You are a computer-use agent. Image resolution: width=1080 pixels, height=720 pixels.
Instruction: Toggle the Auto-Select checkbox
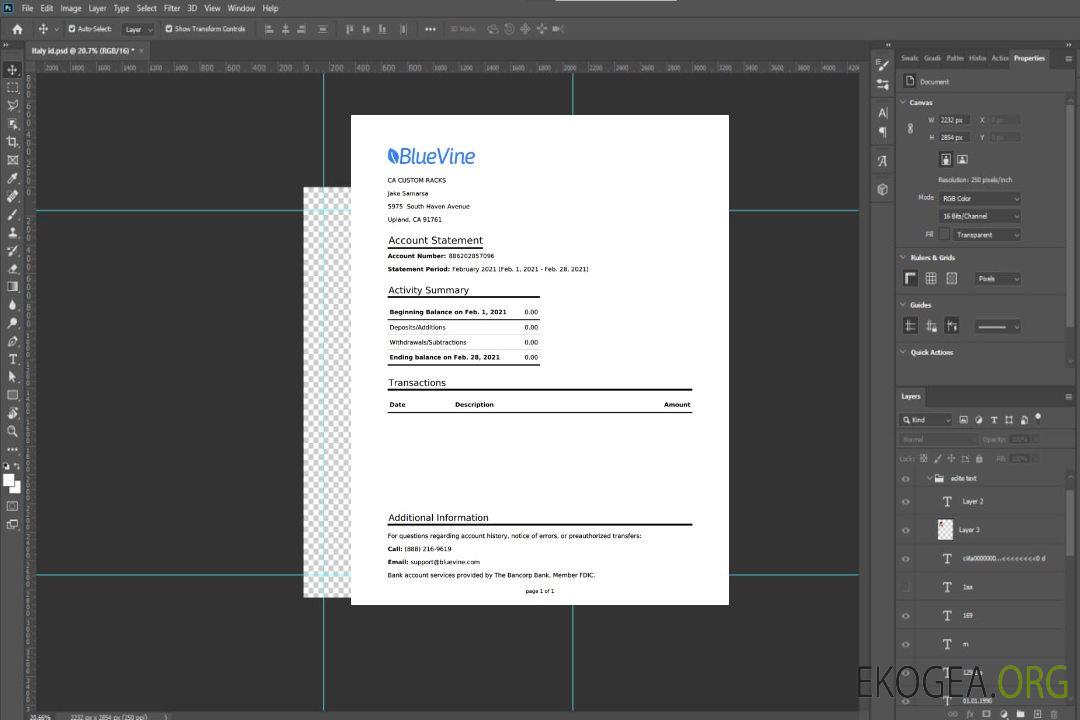(72, 29)
